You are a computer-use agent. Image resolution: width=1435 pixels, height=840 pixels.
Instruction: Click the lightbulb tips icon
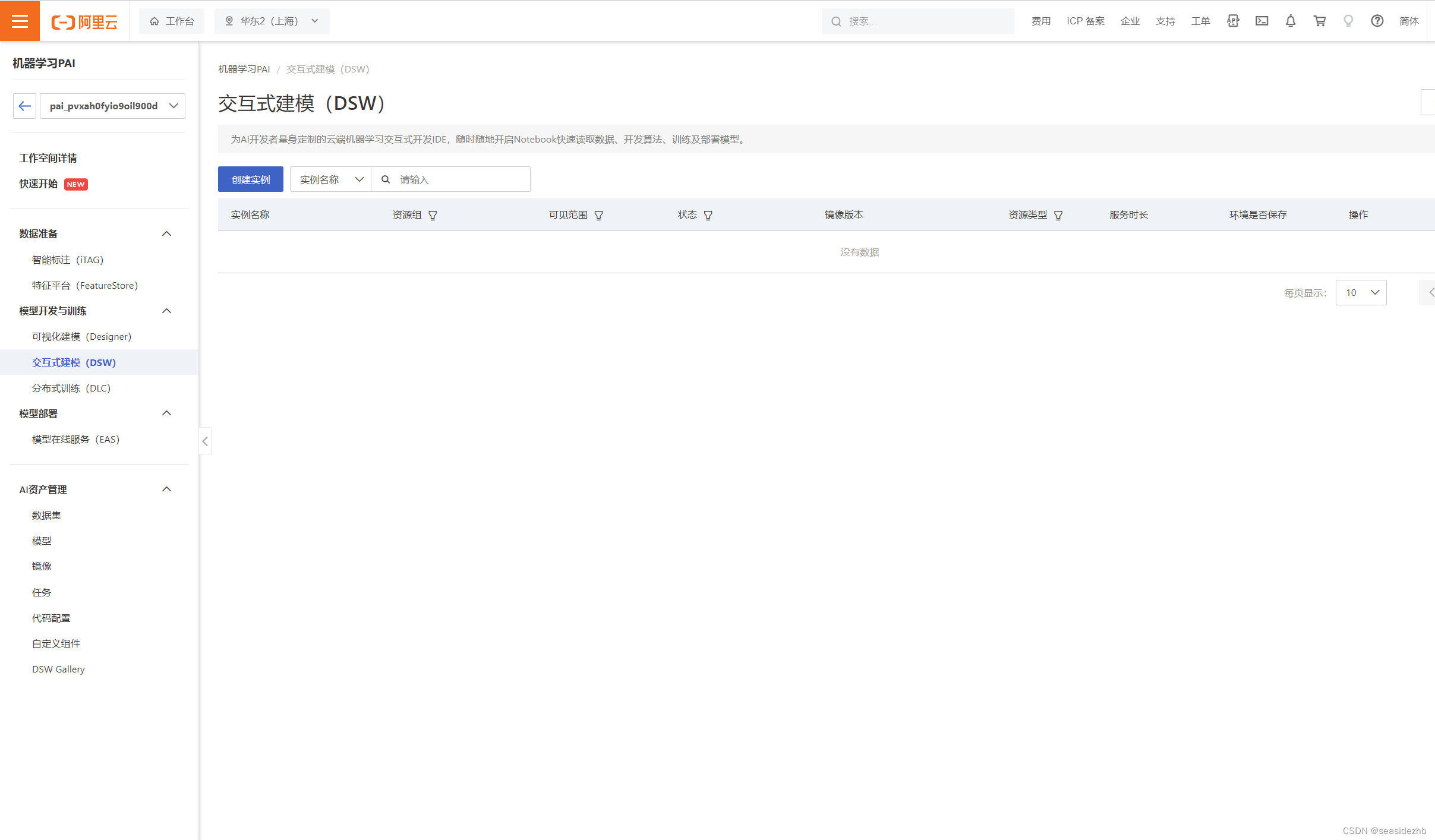(1348, 21)
